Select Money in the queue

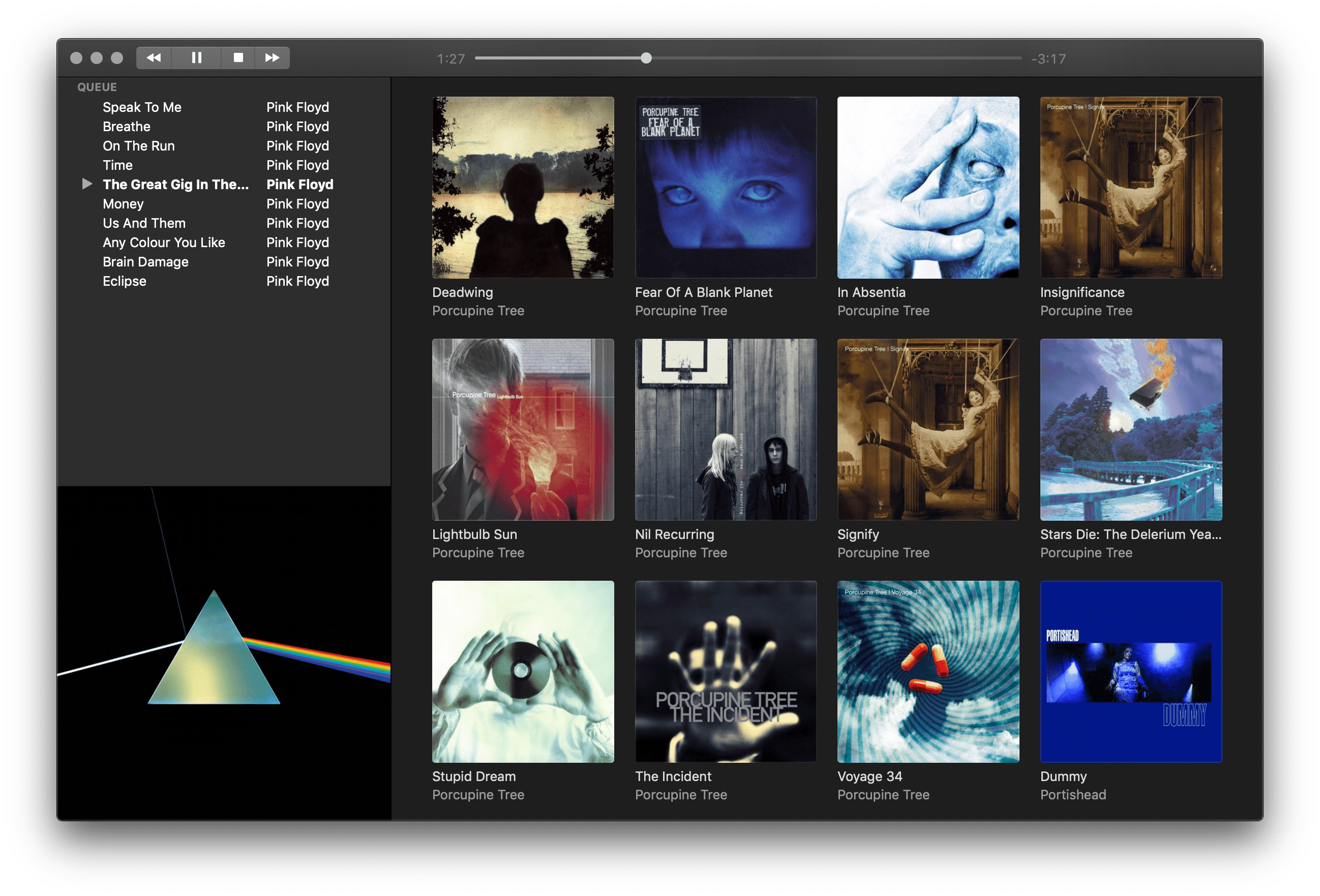point(123,203)
